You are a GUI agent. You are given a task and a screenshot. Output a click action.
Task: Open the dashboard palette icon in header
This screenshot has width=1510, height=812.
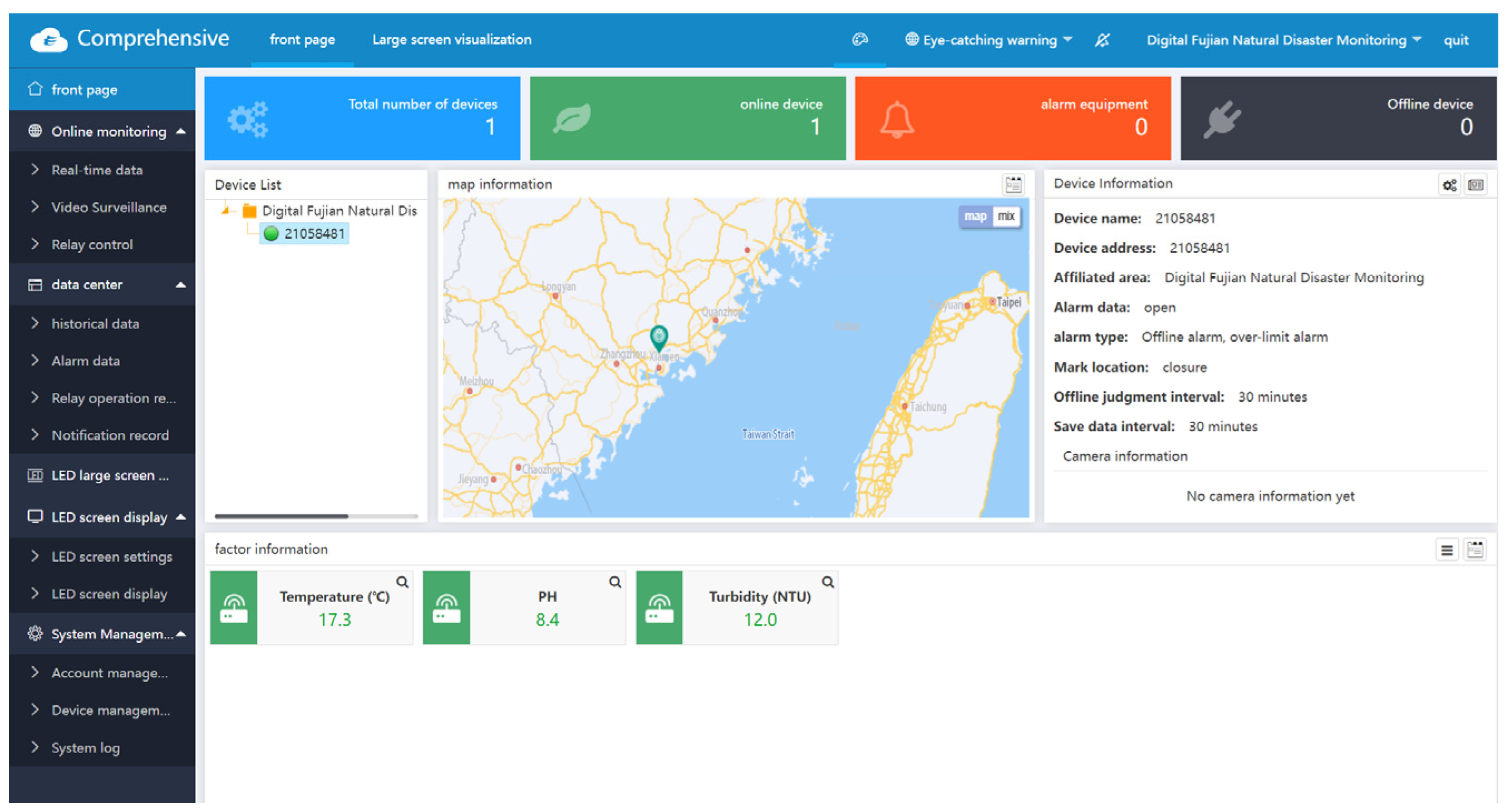pos(859,40)
